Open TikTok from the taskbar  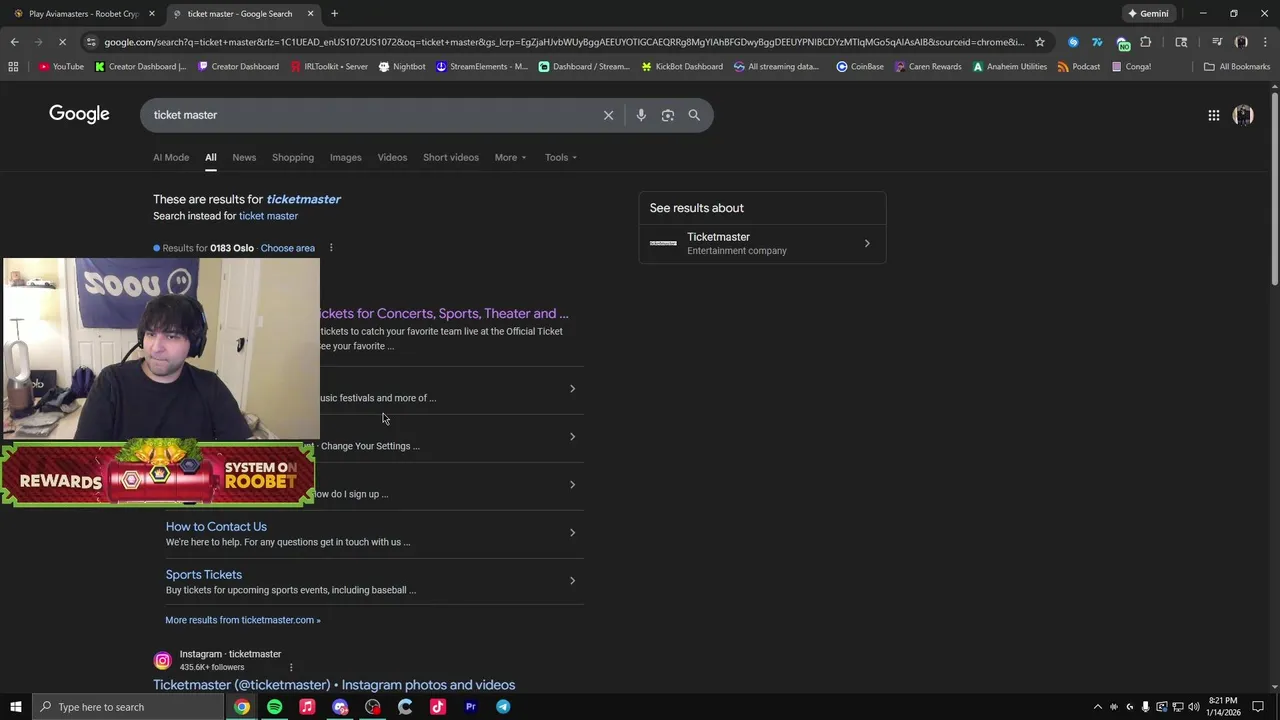(438, 707)
